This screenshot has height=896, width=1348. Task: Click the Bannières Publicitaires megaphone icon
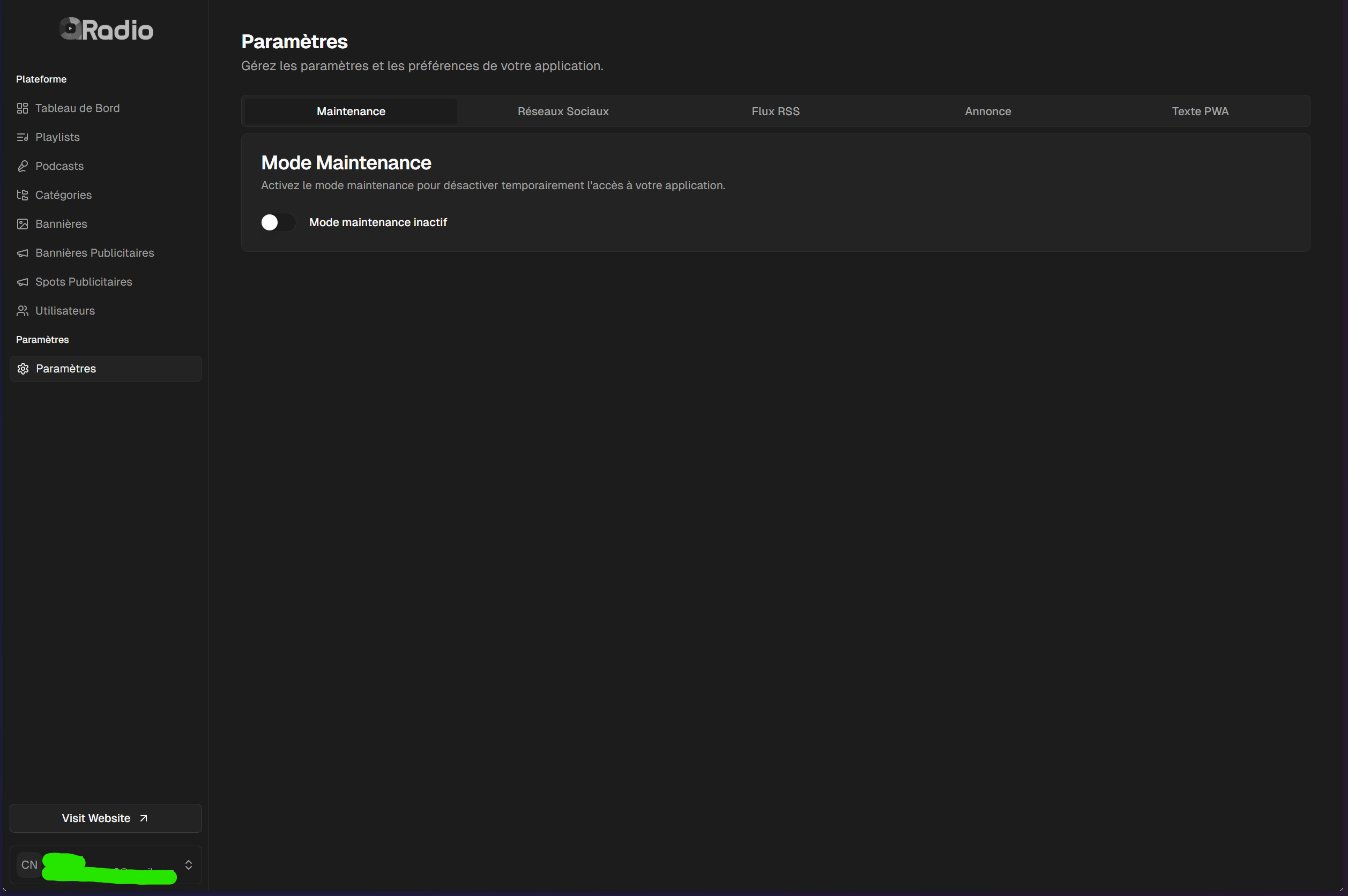(x=23, y=252)
